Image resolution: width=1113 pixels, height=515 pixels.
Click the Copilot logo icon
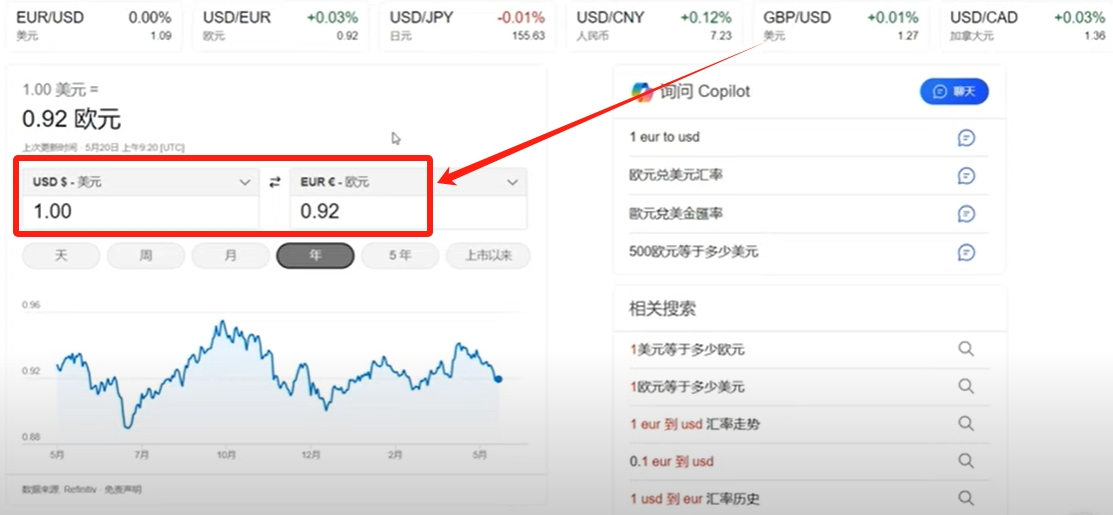click(642, 92)
